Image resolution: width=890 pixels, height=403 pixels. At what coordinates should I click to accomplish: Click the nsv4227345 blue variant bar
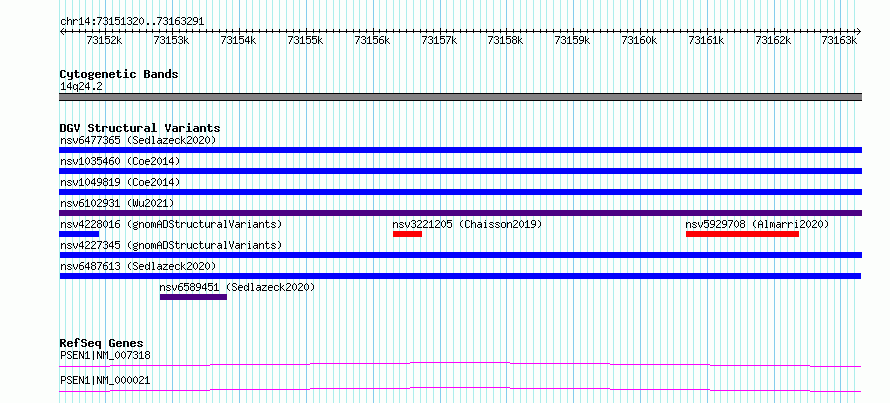pyautogui.click(x=460, y=255)
